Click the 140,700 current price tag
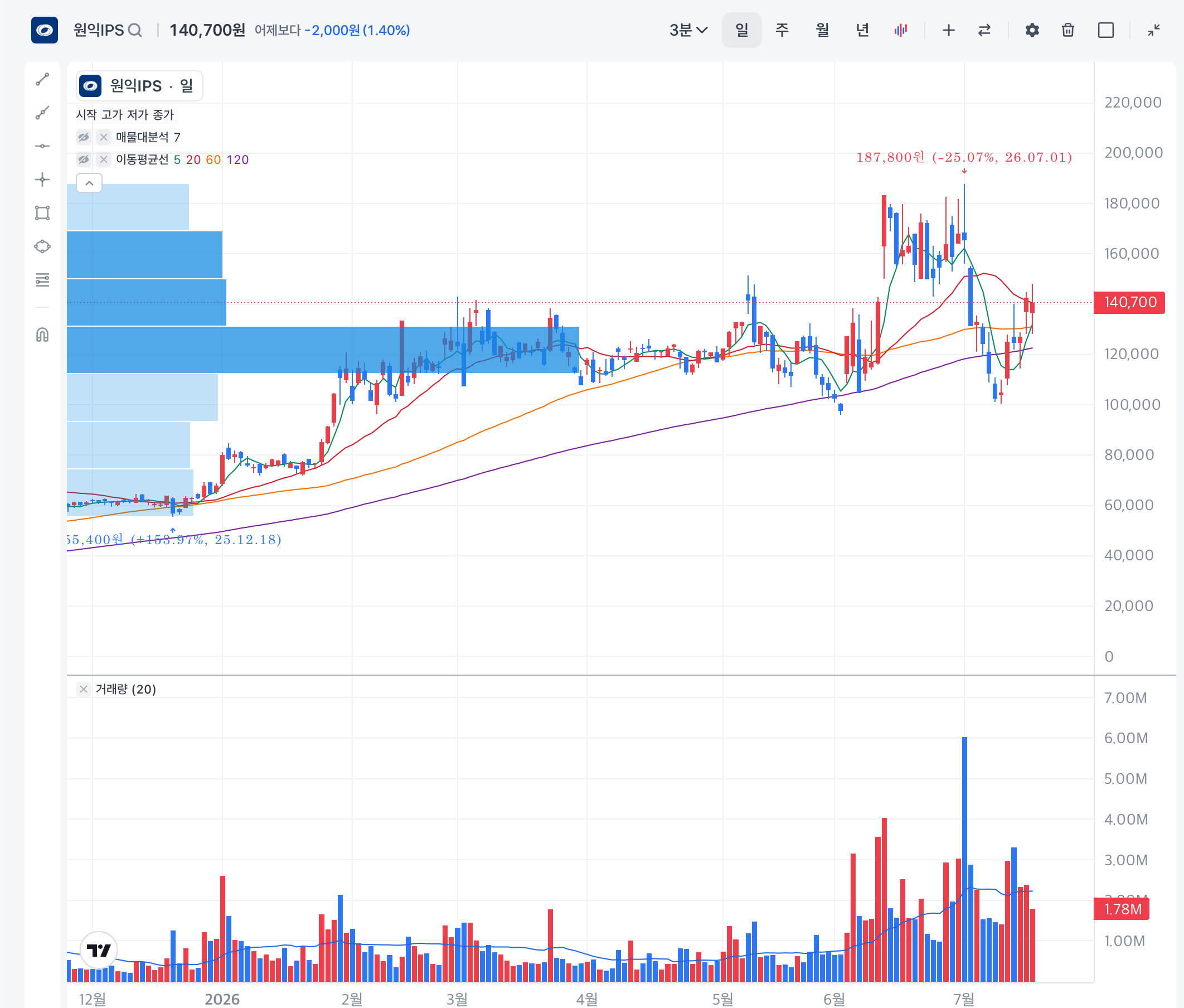The image size is (1184, 1008). click(x=1129, y=302)
